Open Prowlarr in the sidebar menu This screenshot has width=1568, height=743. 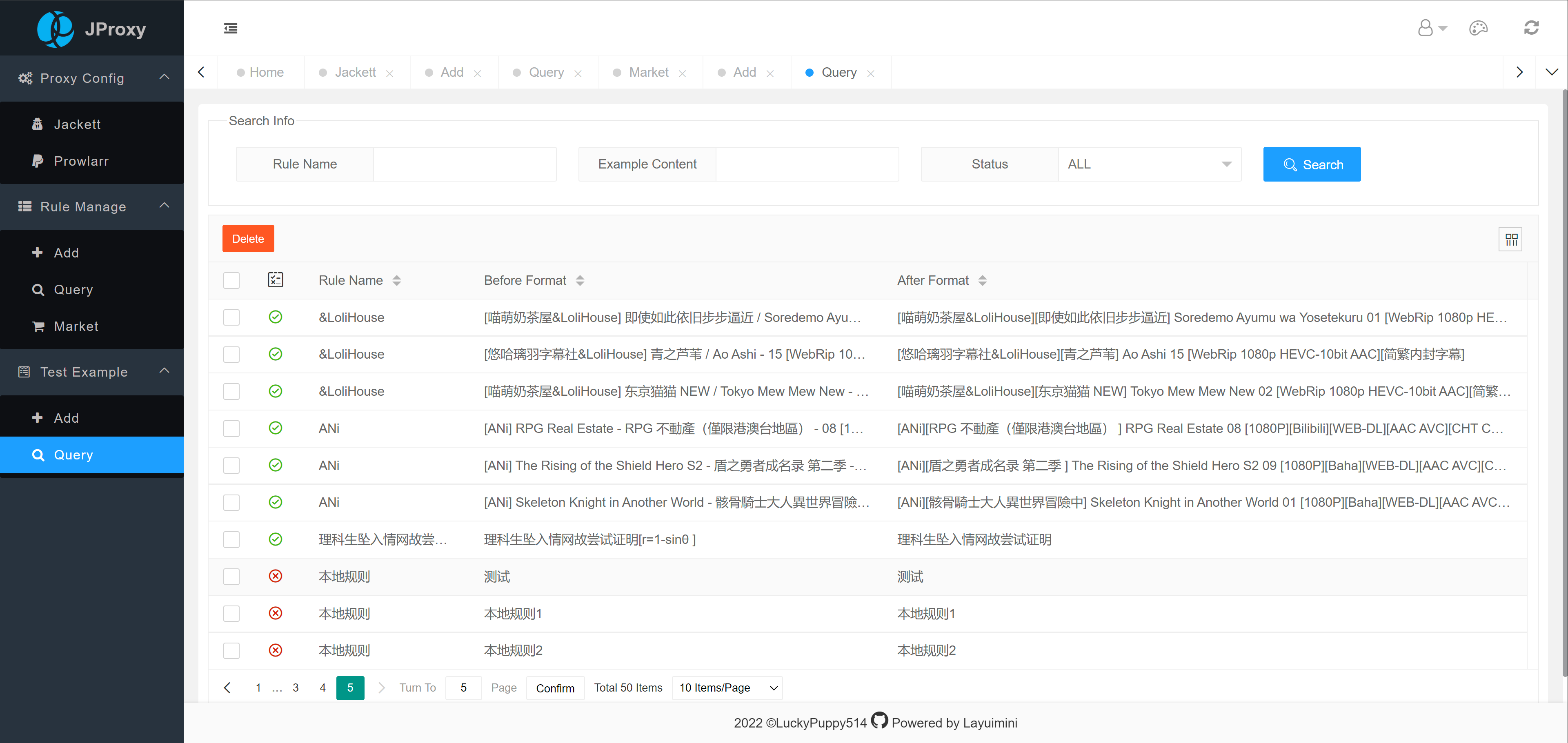pyautogui.click(x=81, y=161)
